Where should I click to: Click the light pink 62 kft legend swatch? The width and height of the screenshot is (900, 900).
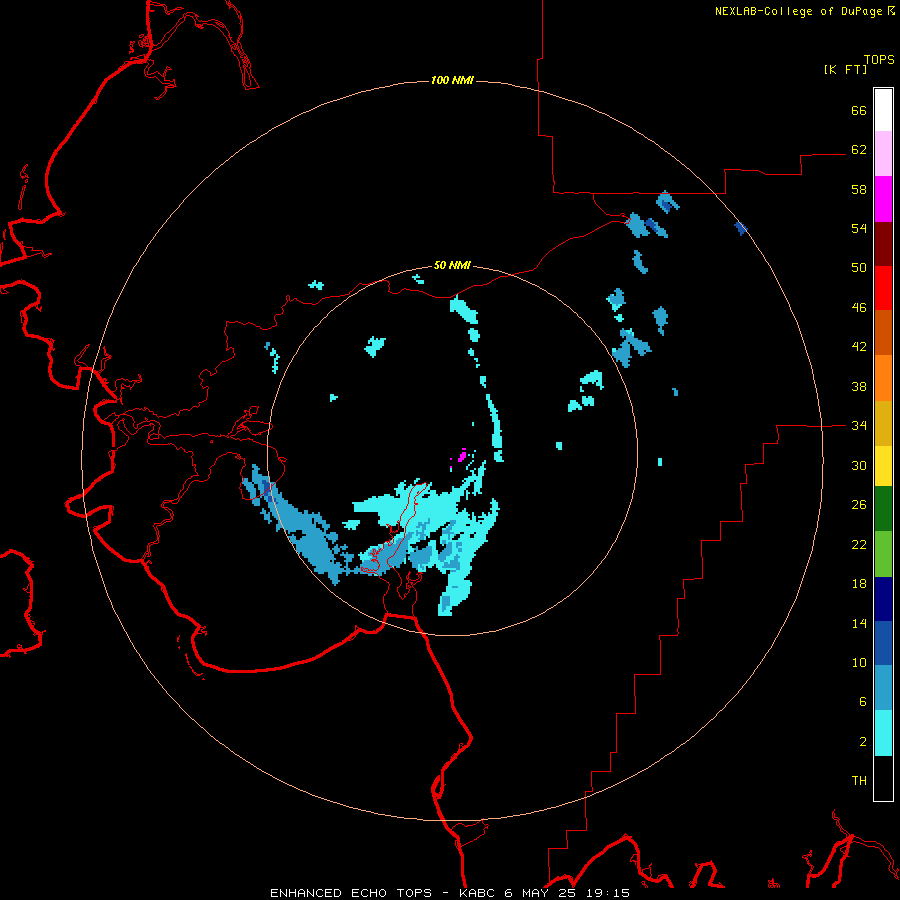coord(883,154)
